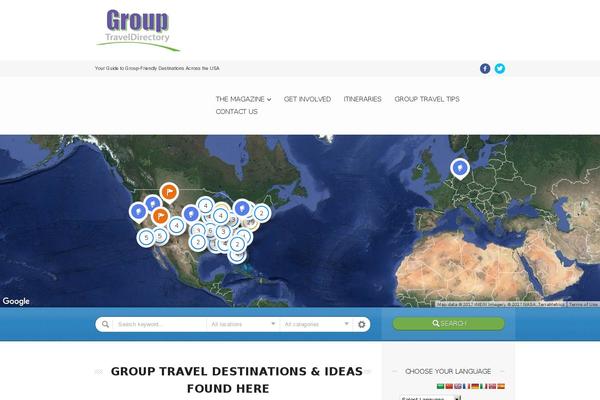Switch language using the Arabic flag
Image resolution: width=600 pixels, height=400 pixels.
(x=441, y=386)
